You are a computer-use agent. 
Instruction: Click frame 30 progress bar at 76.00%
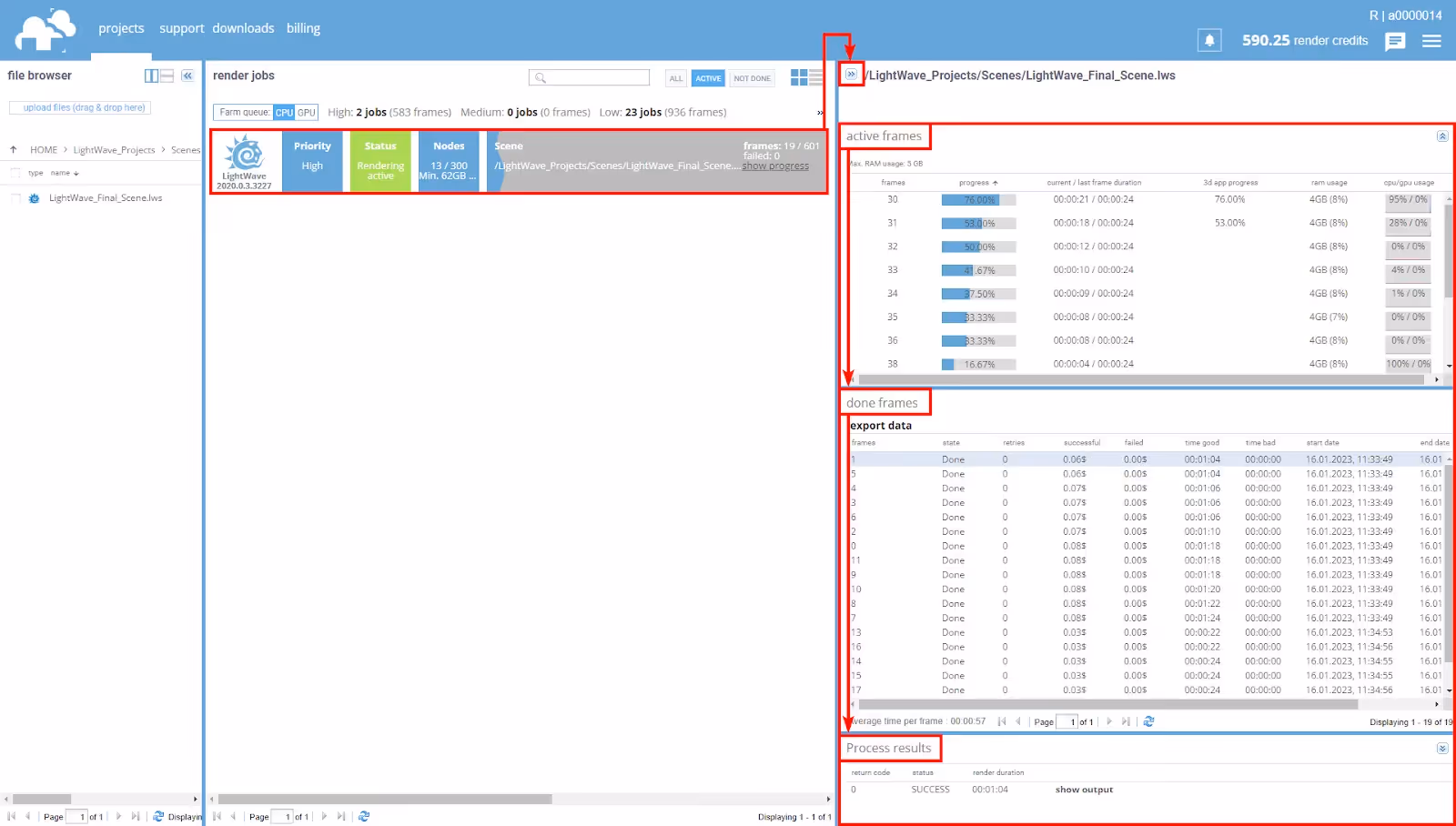click(x=978, y=200)
